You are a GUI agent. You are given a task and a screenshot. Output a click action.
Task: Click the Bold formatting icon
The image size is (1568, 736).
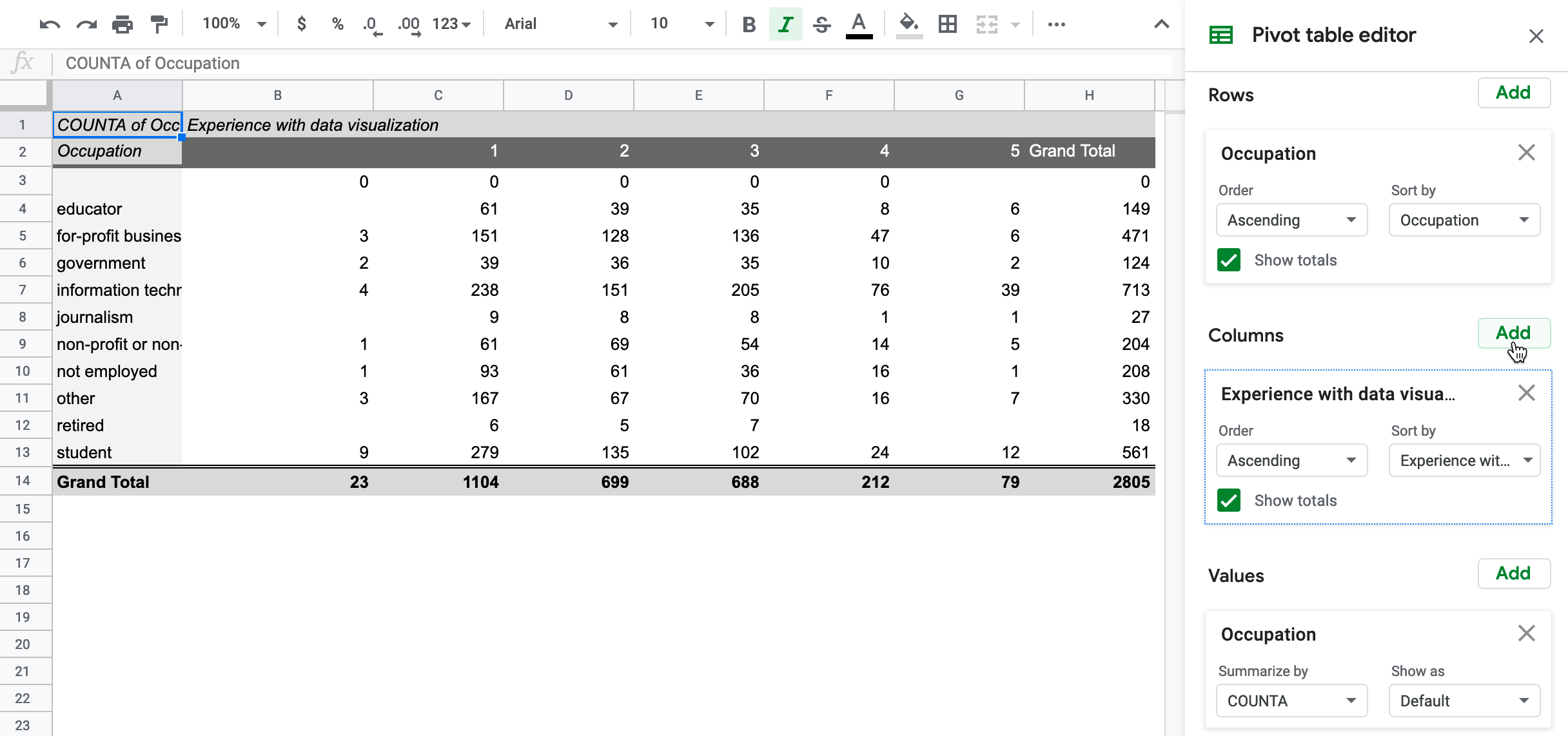(749, 24)
